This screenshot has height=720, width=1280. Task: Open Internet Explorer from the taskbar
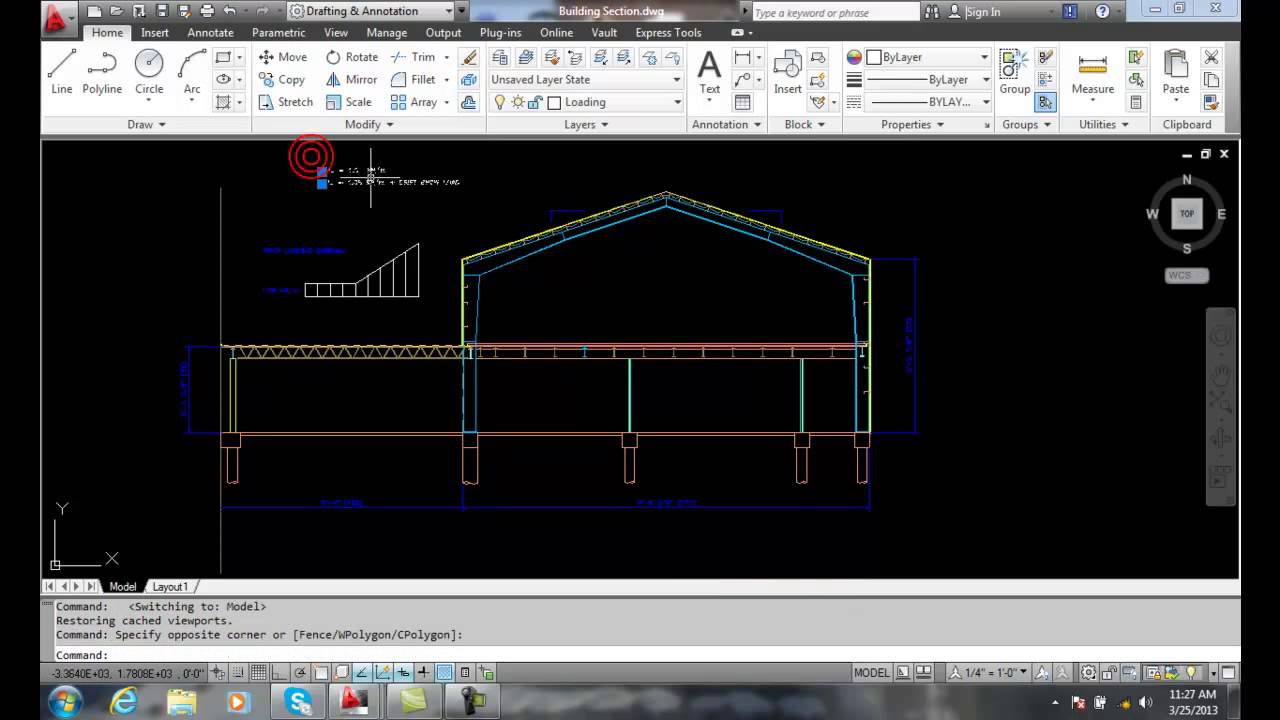tap(124, 702)
